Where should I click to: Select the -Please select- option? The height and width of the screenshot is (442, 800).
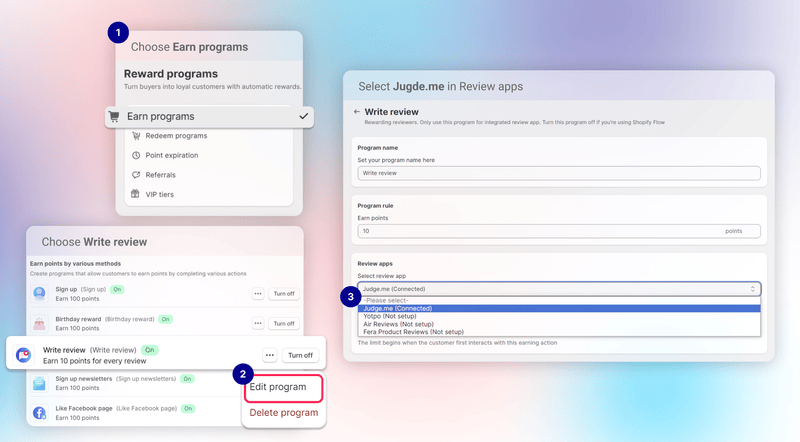tap(559, 301)
